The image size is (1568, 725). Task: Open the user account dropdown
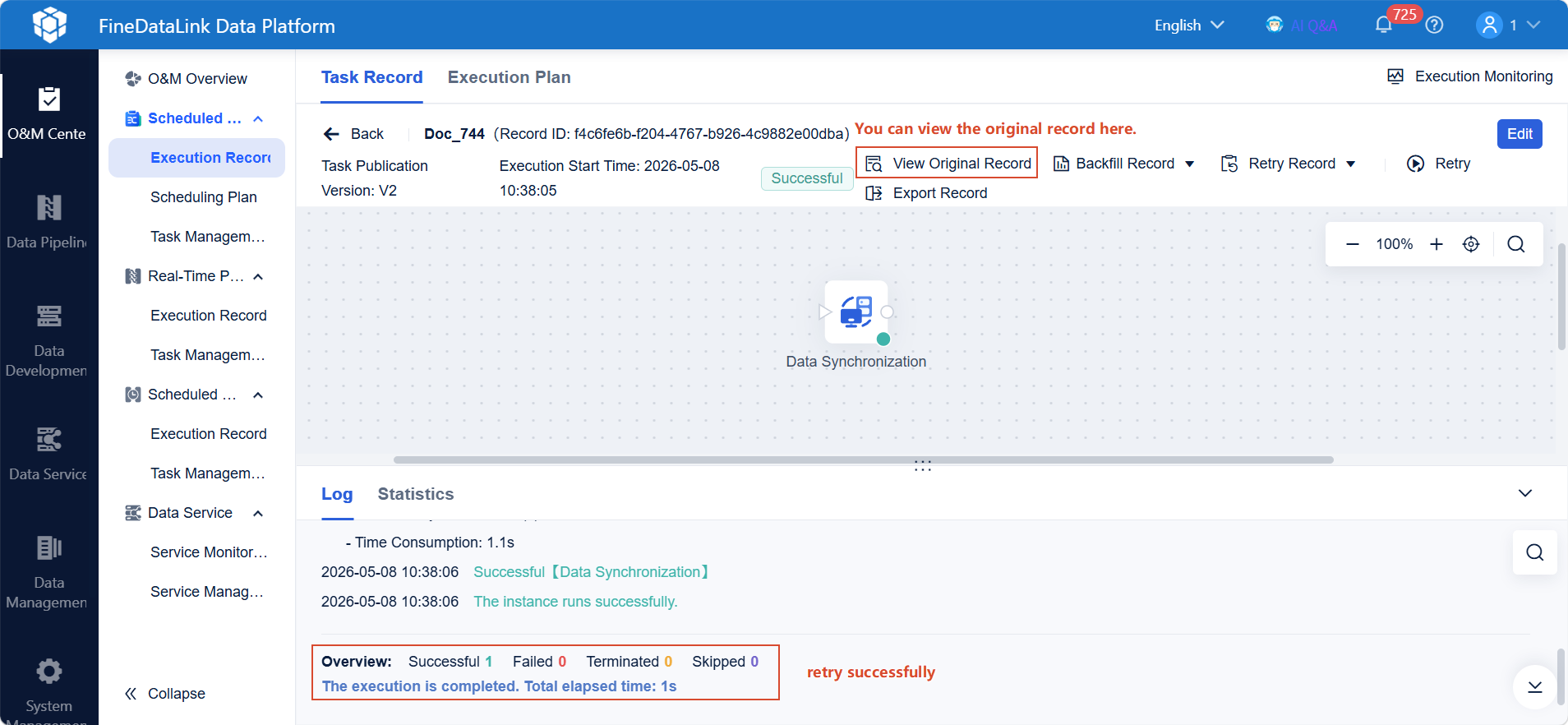coord(1508,25)
